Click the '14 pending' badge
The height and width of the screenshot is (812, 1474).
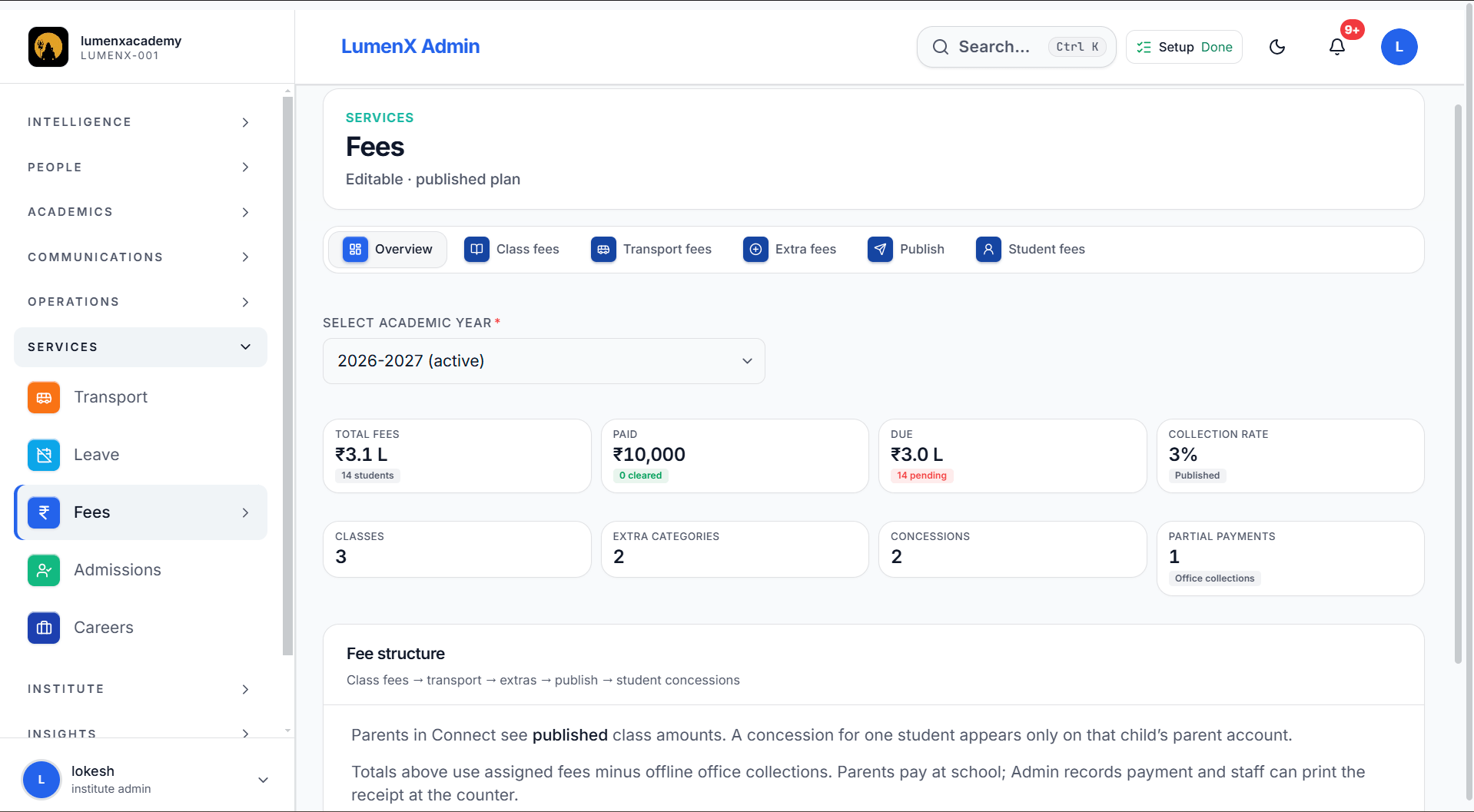(921, 476)
